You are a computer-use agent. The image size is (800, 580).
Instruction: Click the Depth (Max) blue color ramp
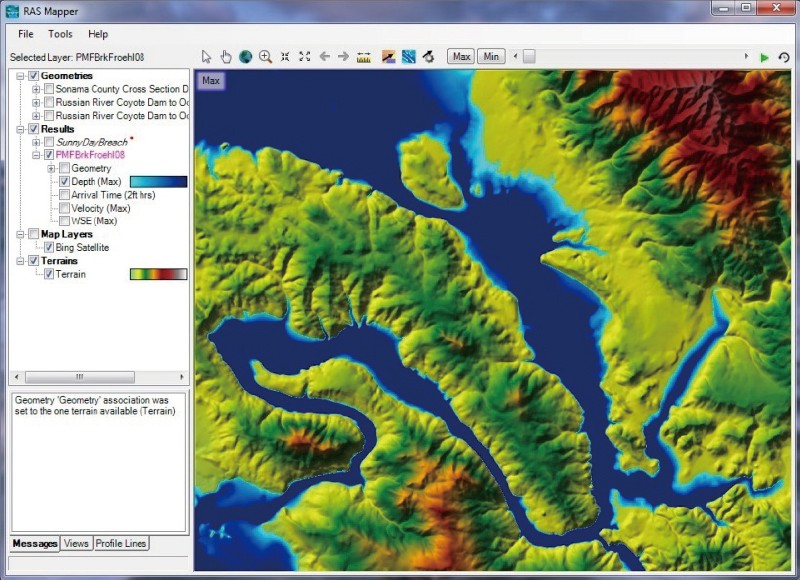point(158,182)
